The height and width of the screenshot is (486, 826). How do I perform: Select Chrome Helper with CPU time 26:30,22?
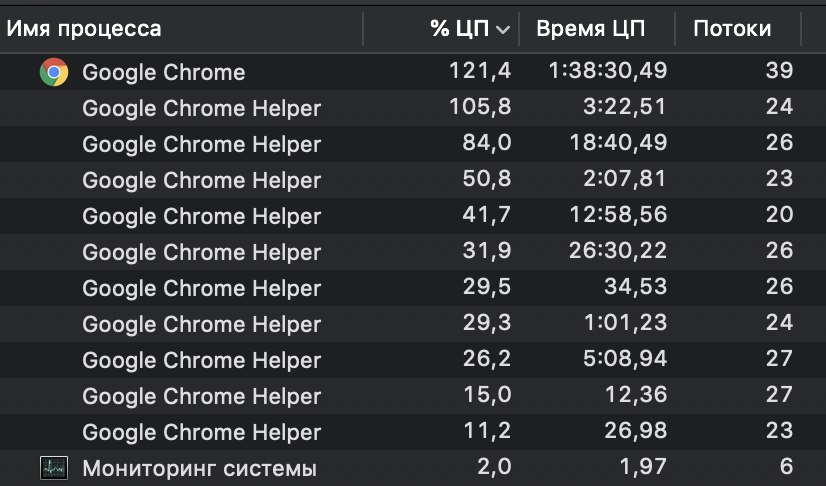tap(413, 252)
